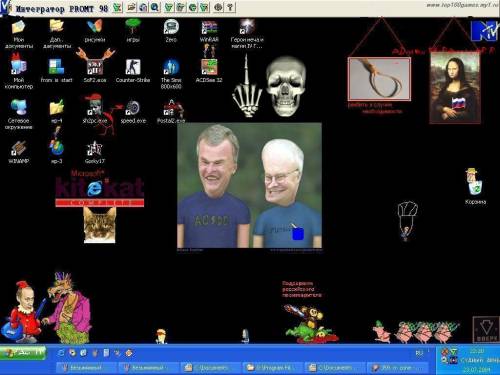This screenshot has height=375, width=500.
Task: Launch the Postal2.exe shortcut
Action: coord(171,111)
